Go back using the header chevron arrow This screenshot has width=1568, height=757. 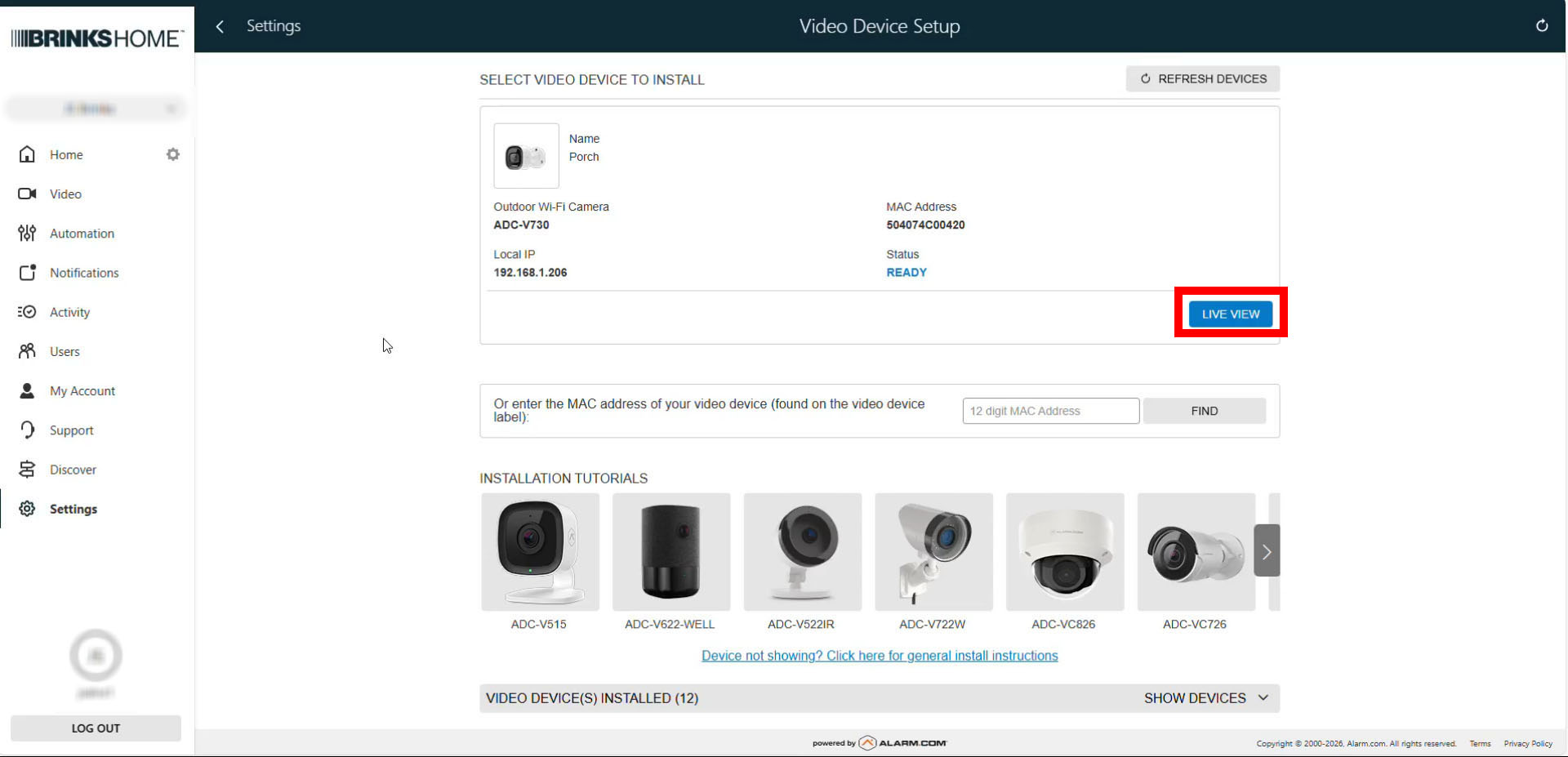coord(220,26)
